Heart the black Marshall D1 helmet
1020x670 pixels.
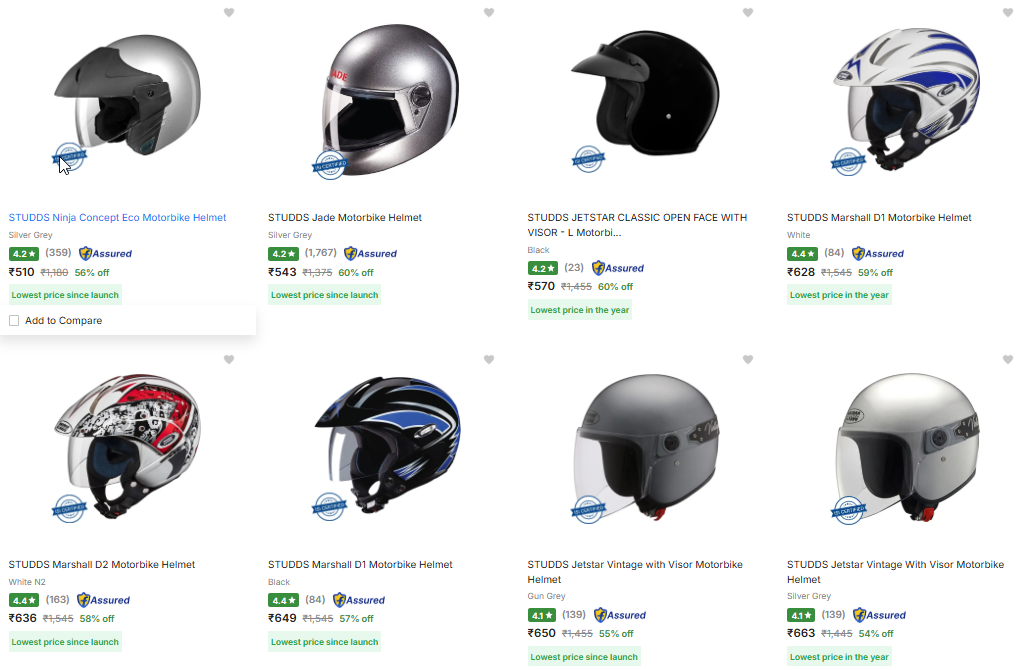tap(489, 360)
